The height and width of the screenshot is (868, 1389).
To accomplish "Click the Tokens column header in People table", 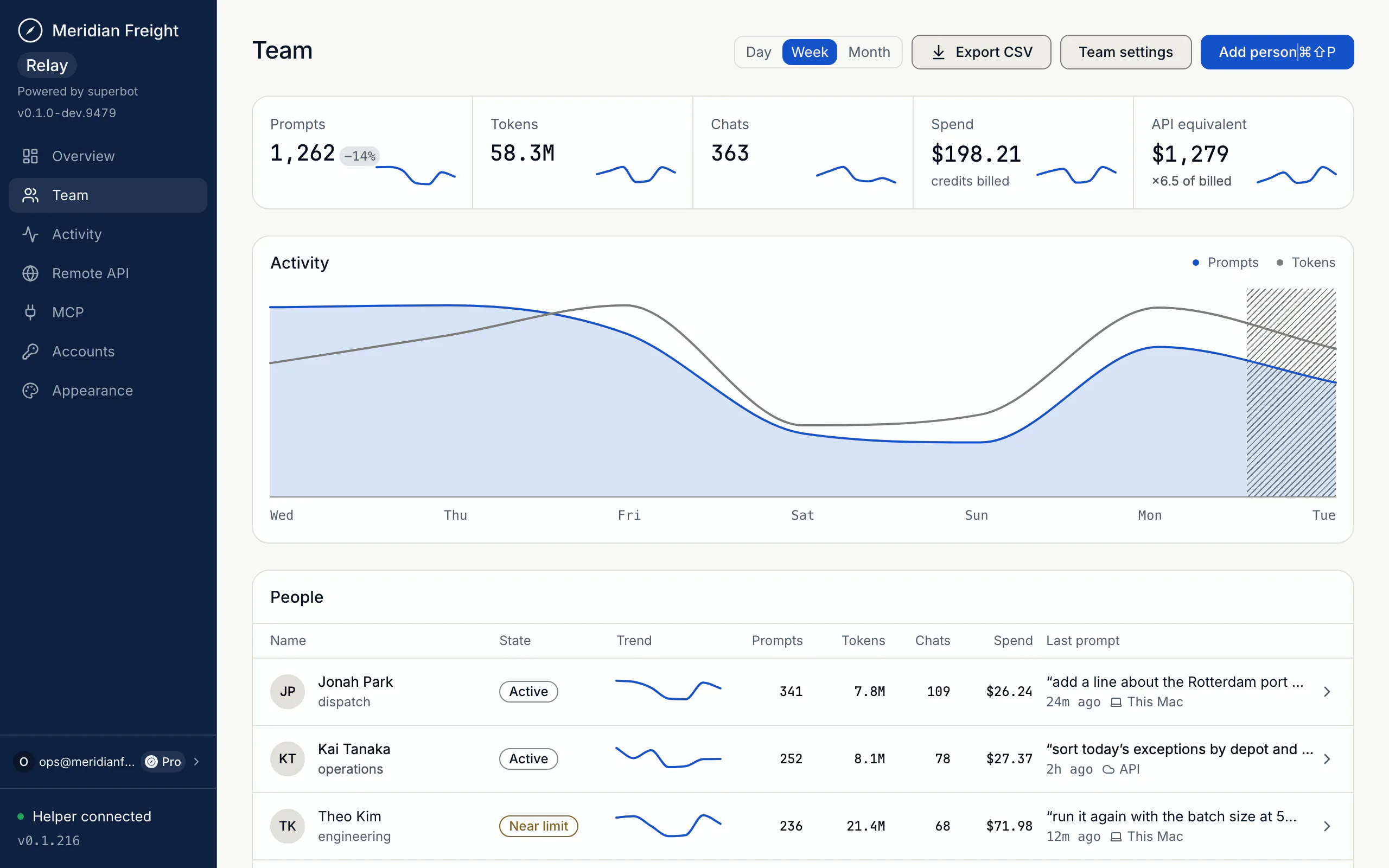I will pyautogui.click(x=863, y=641).
